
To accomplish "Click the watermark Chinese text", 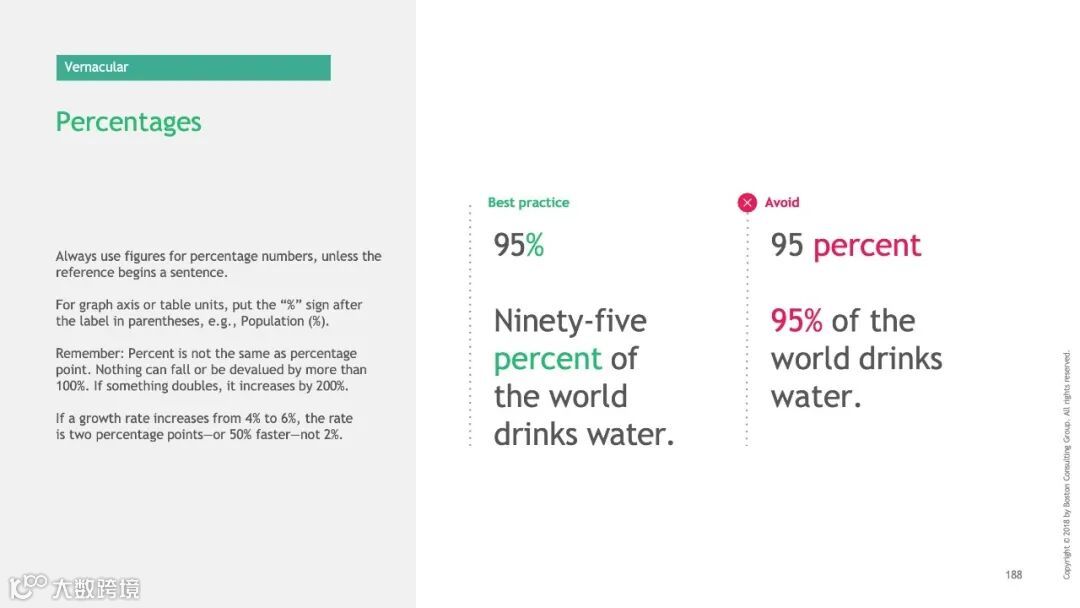I will coord(95,588).
